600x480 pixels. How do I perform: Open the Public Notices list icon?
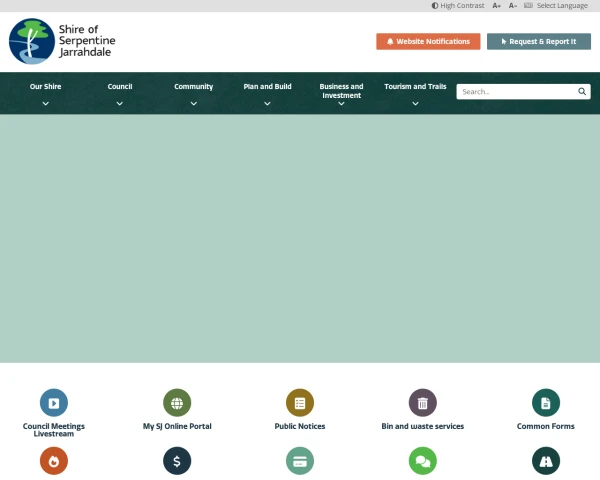point(300,403)
